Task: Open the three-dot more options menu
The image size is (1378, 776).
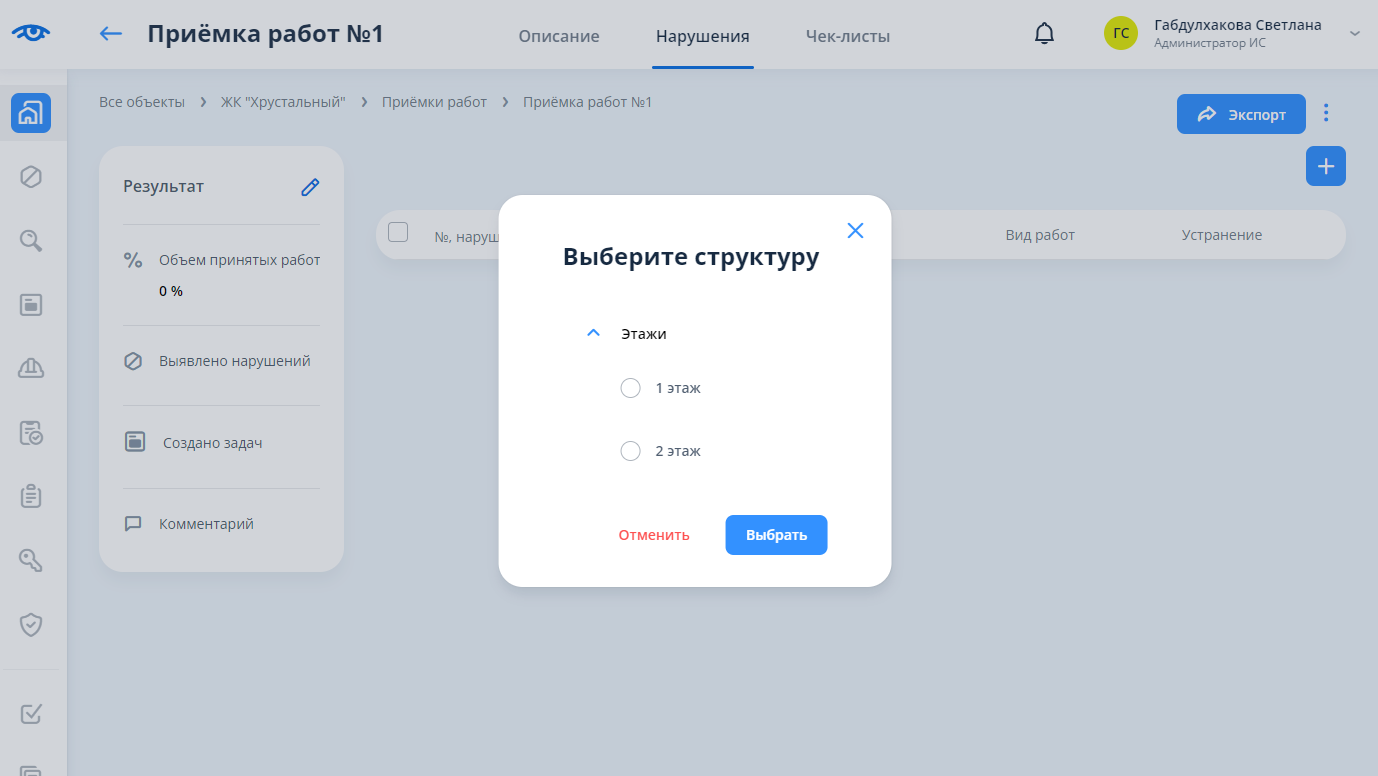Action: (1326, 113)
